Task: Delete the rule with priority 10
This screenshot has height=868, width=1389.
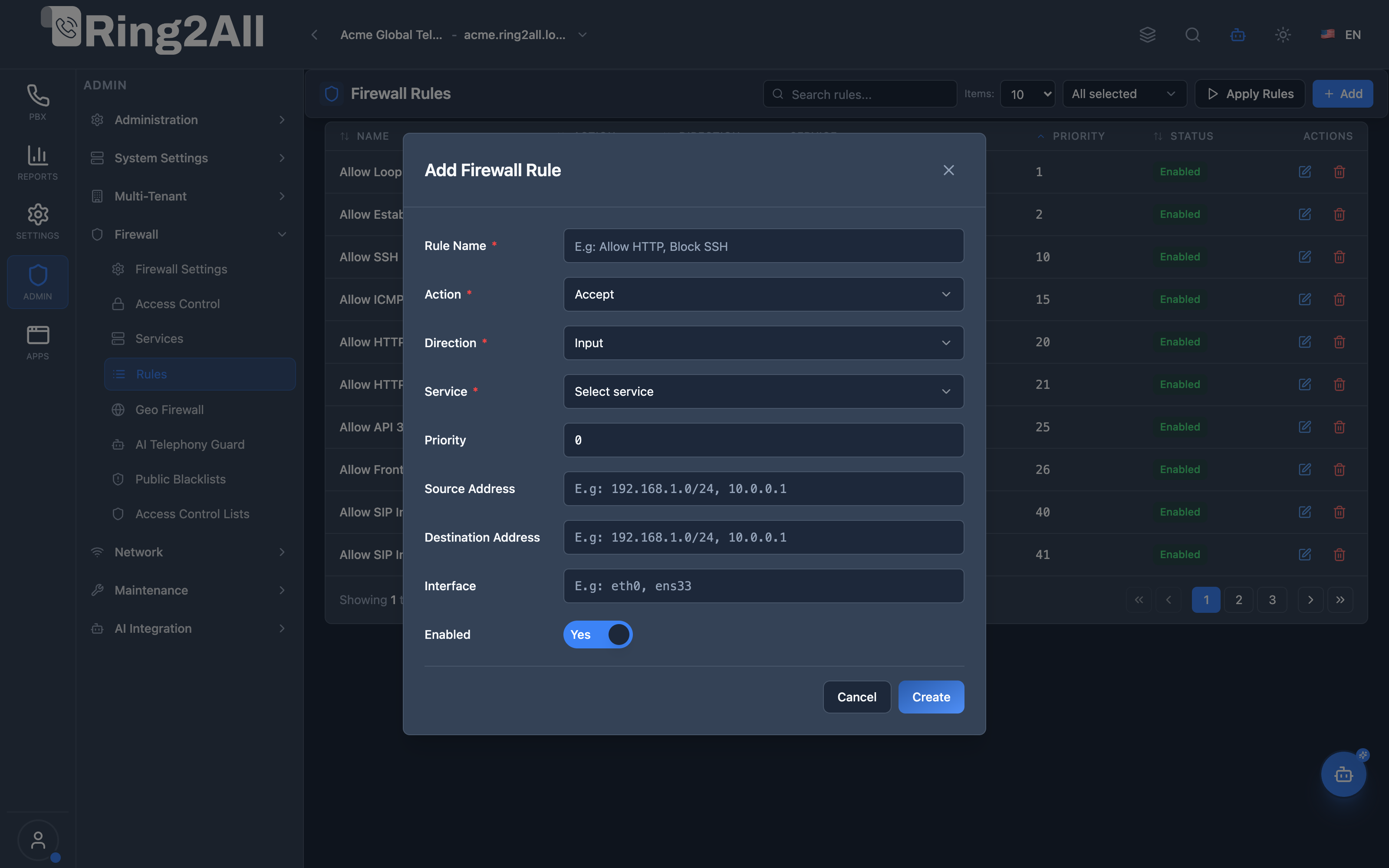Action: pyautogui.click(x=1340, y=256)
